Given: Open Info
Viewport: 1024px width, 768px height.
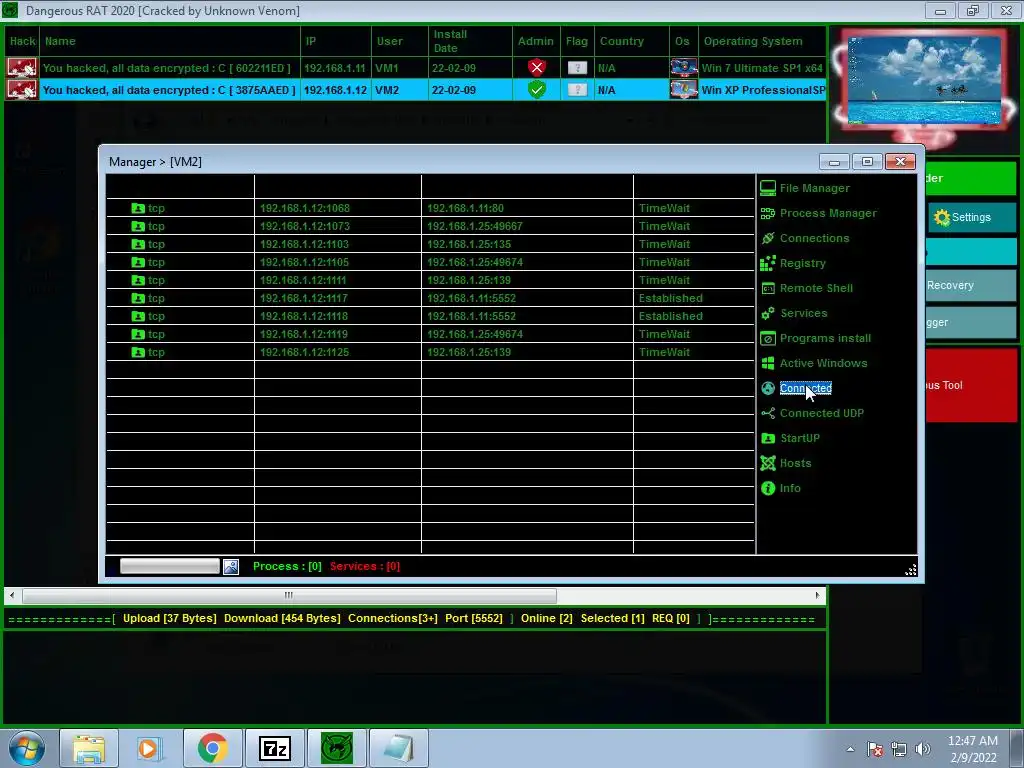Looking at the screenshot, I should (x=790, y=488).
